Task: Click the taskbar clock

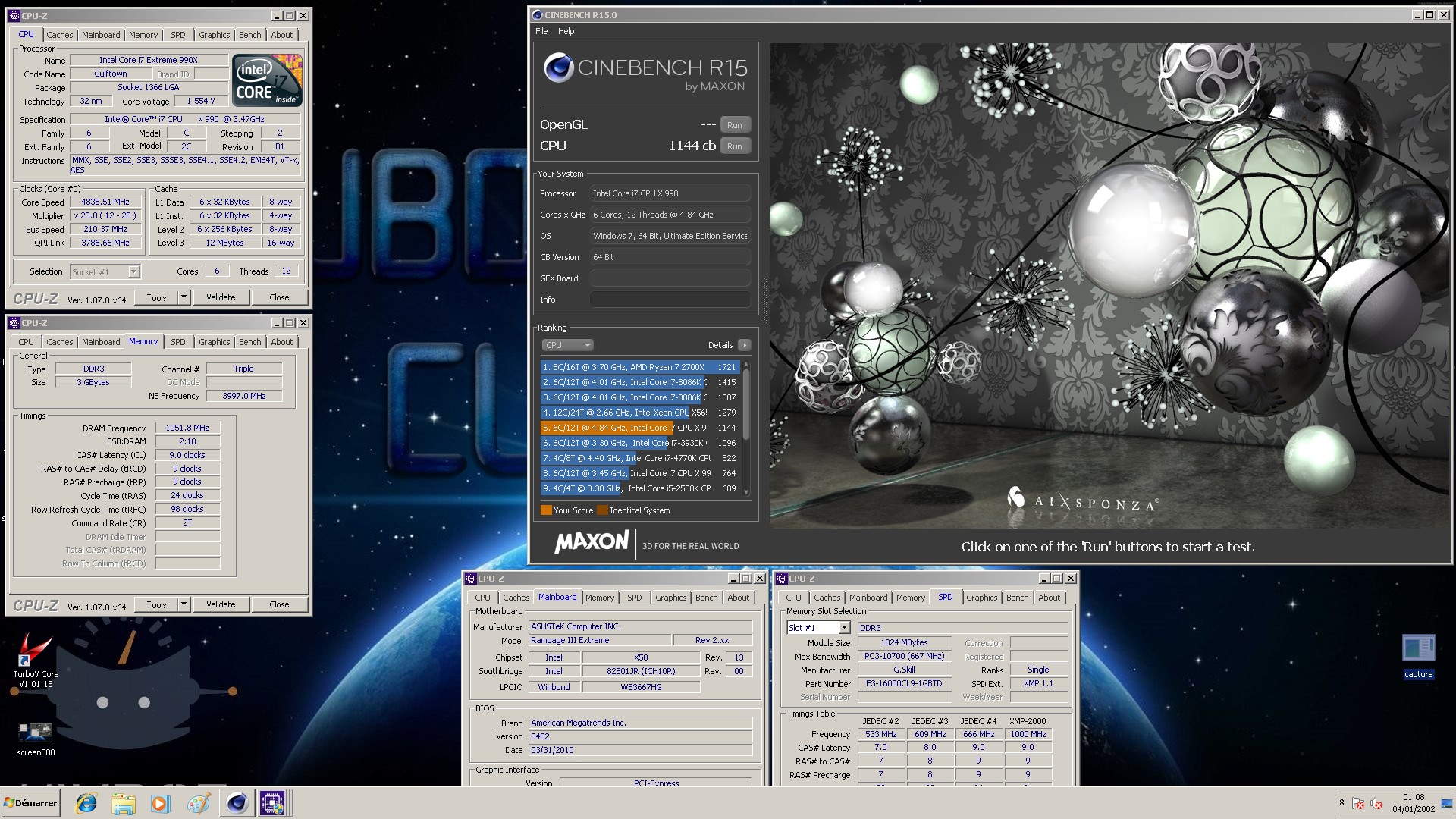Action: point(1414,803)
